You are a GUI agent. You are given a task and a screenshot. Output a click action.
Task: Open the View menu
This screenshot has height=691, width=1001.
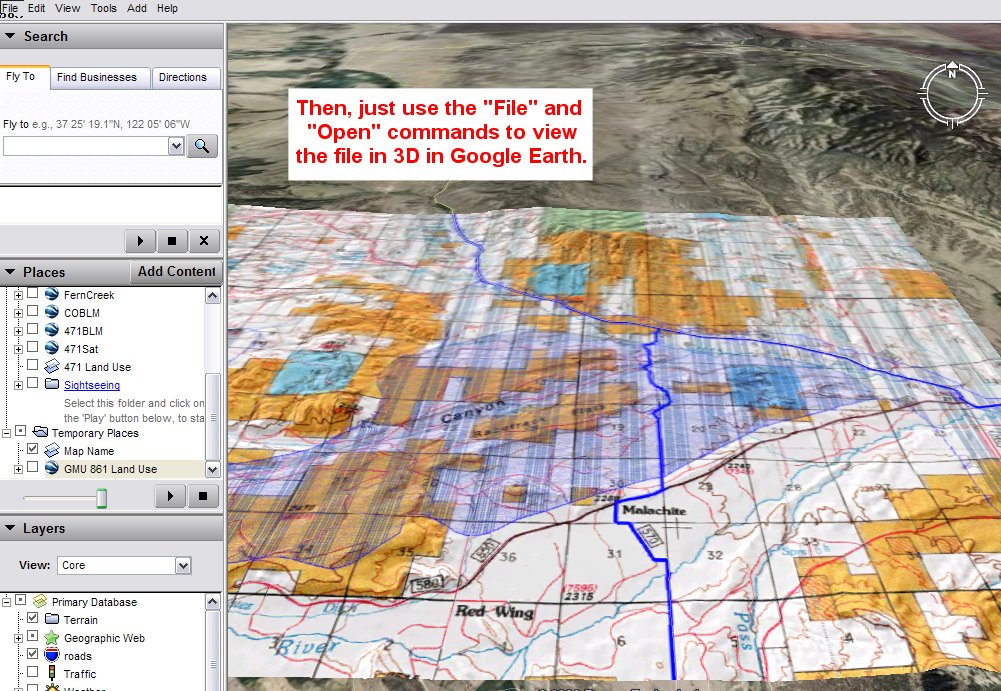tap(68, 8)
